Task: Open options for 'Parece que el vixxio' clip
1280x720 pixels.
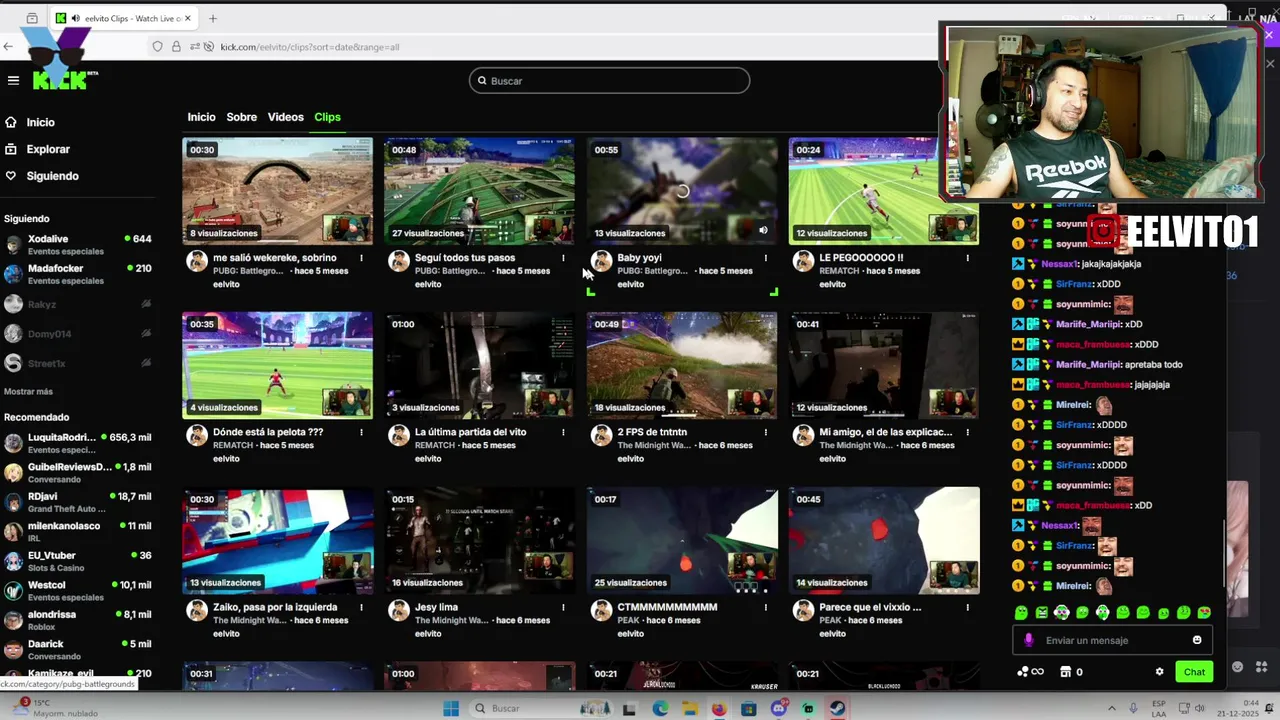Action: coord(967,607)
